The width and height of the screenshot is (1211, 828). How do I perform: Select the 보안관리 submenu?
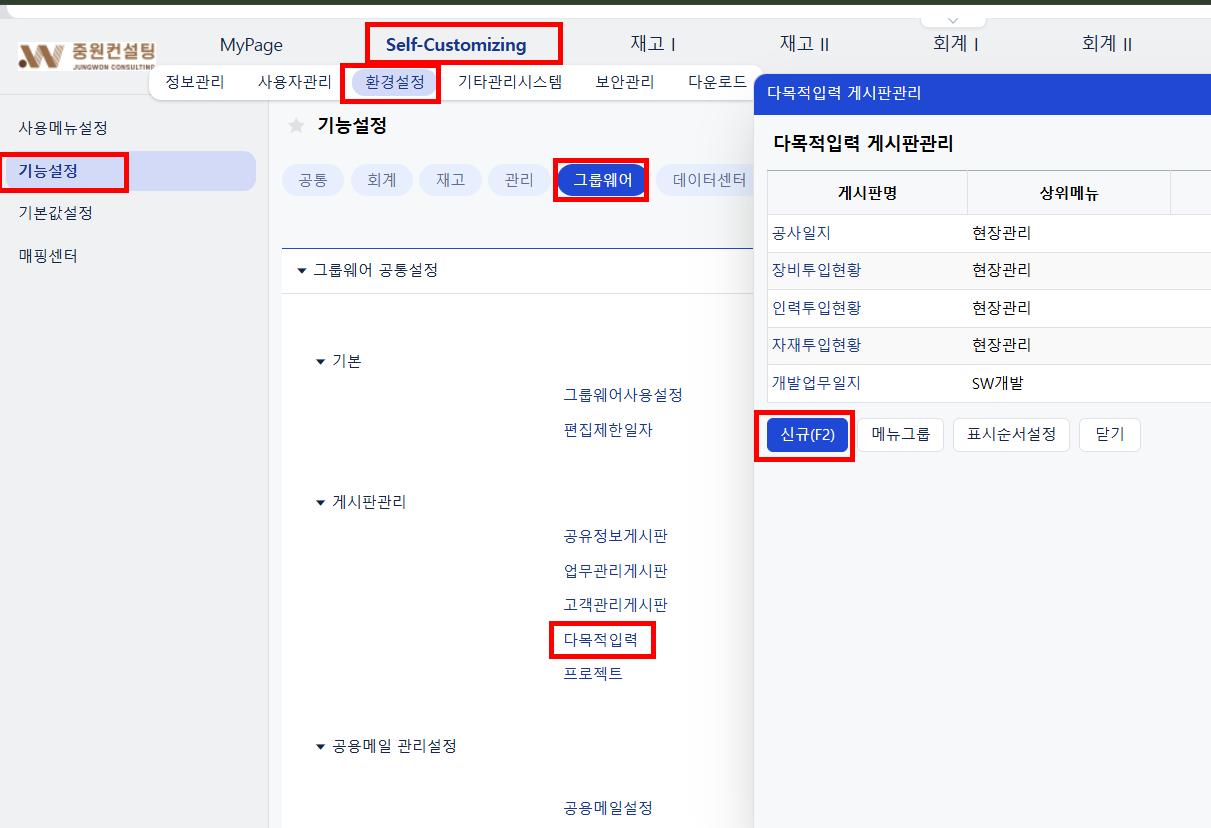(x=625, y=82)
